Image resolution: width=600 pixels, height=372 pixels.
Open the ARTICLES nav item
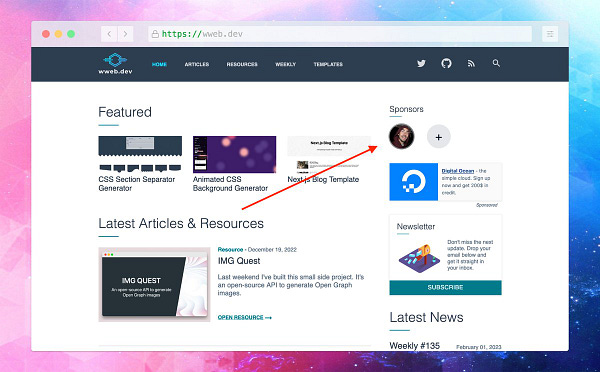point(197,64)
